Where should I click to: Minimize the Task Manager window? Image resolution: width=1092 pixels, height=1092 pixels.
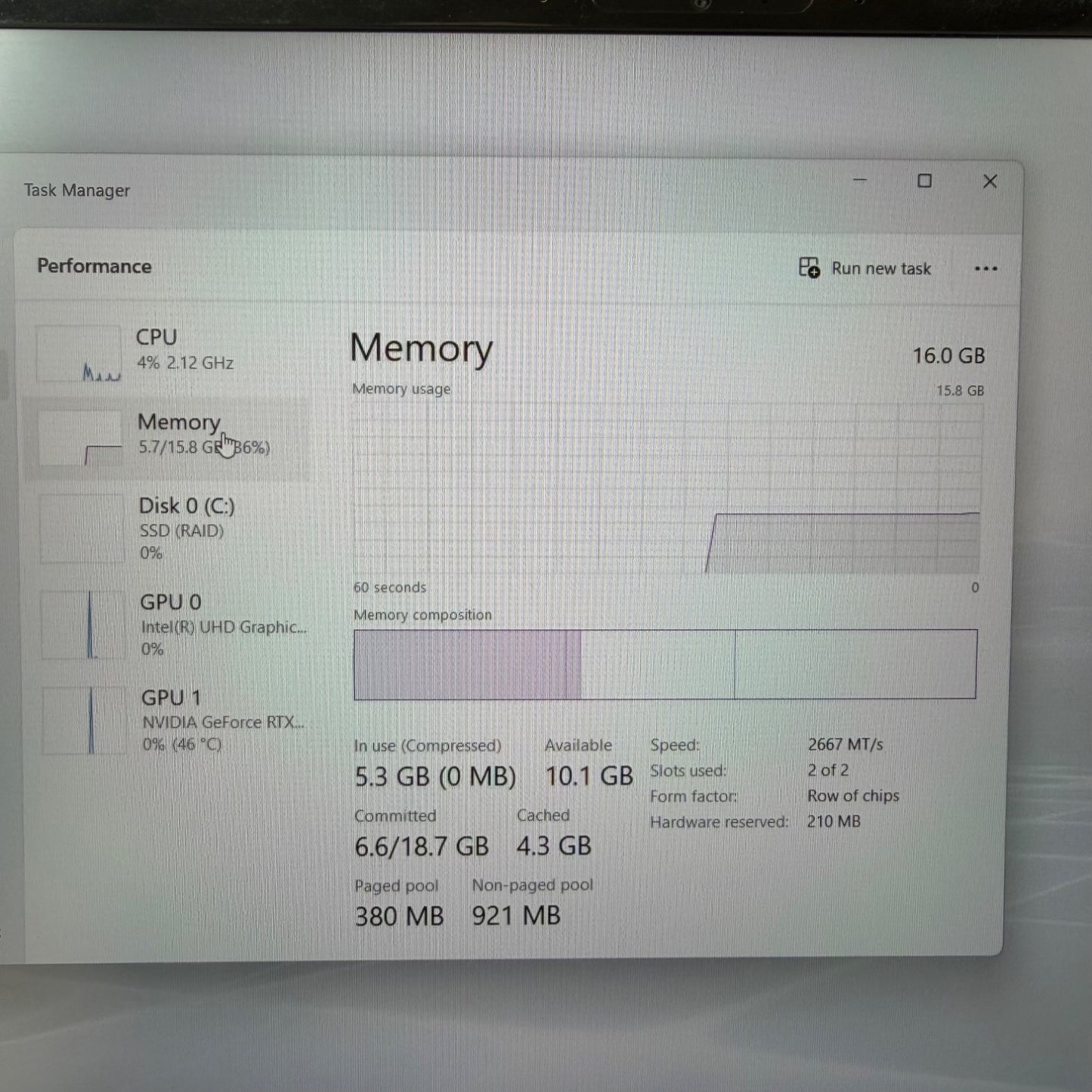coord(860,181)
